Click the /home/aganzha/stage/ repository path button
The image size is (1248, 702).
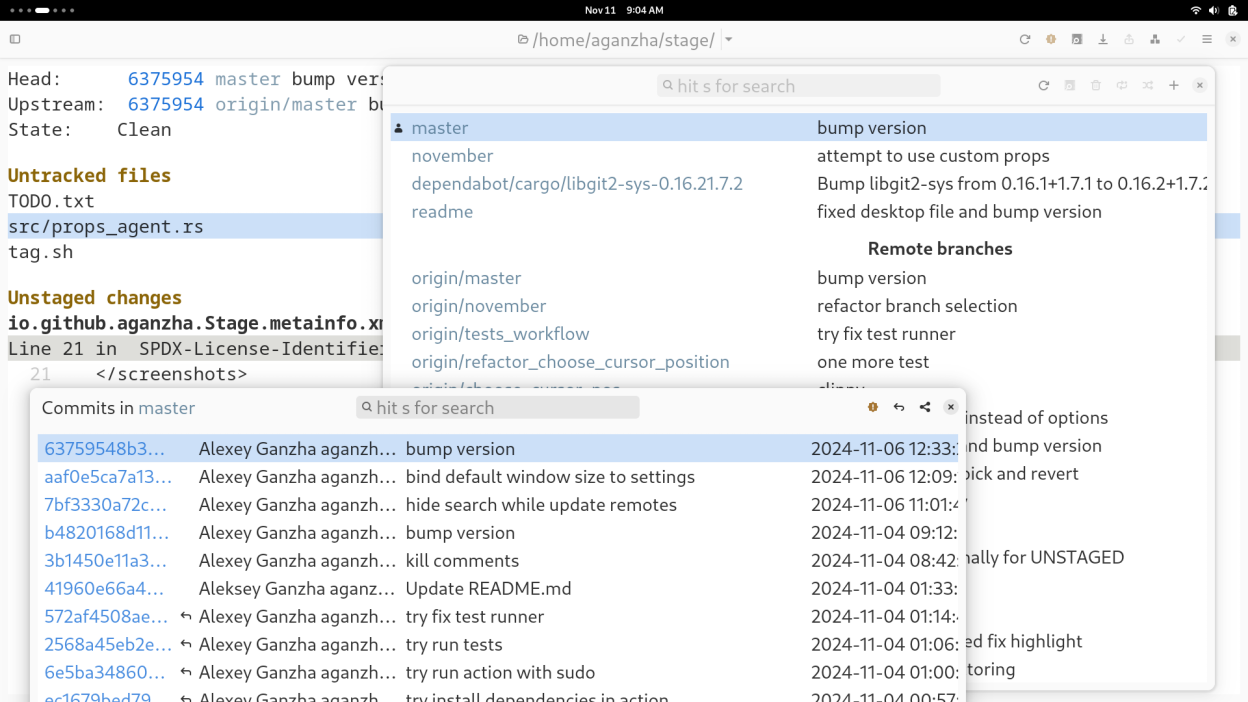[x=617, y=40]
